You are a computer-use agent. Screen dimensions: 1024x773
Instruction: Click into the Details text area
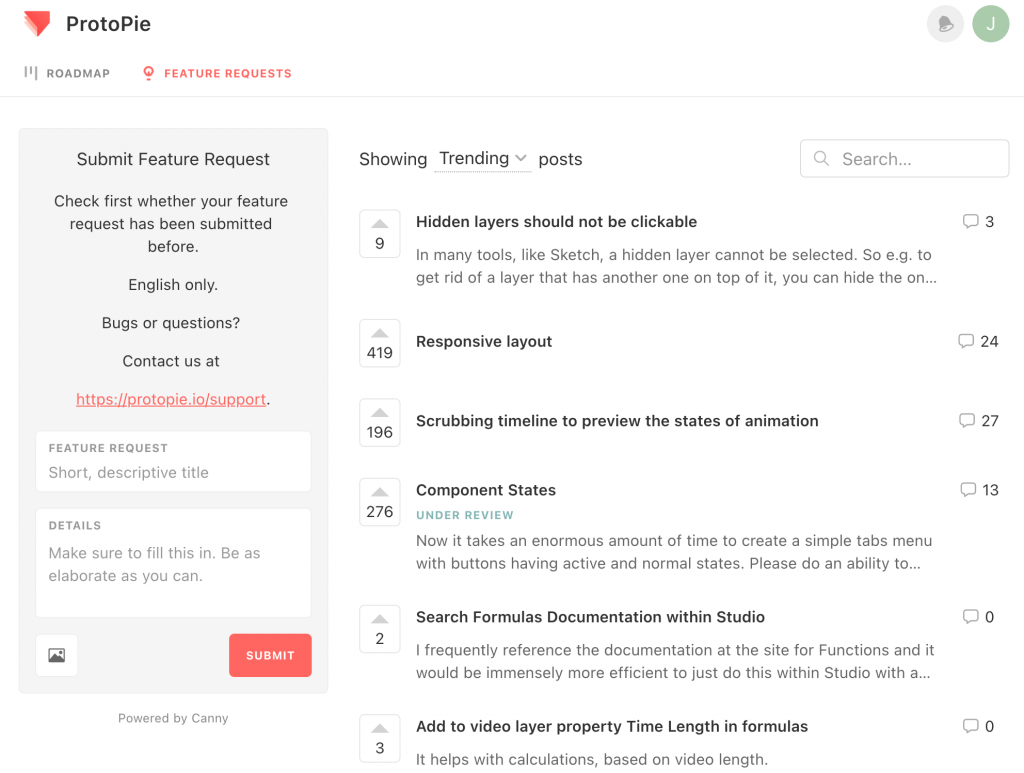pos(173,575)
